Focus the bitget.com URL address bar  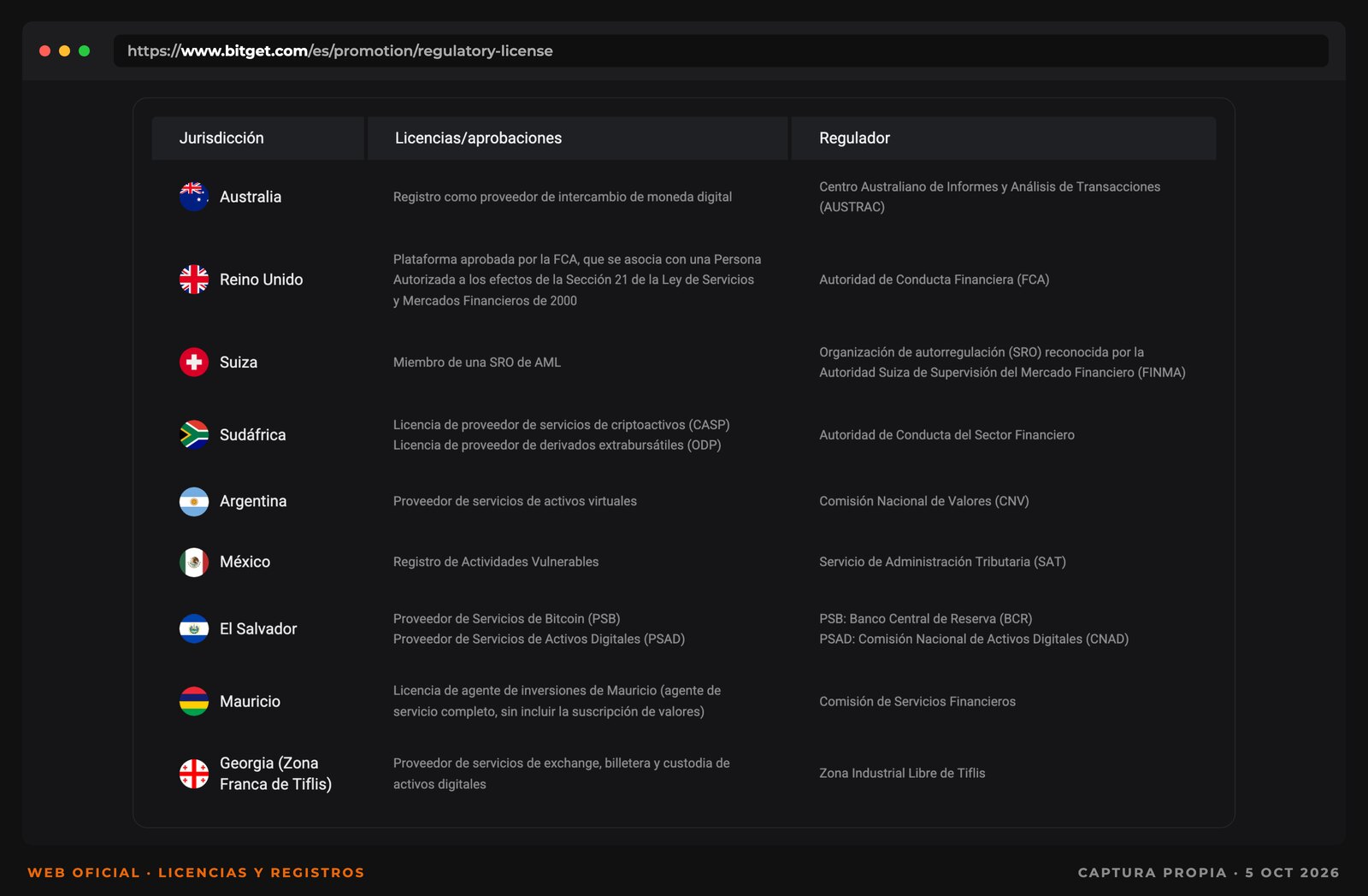(721, 51)
